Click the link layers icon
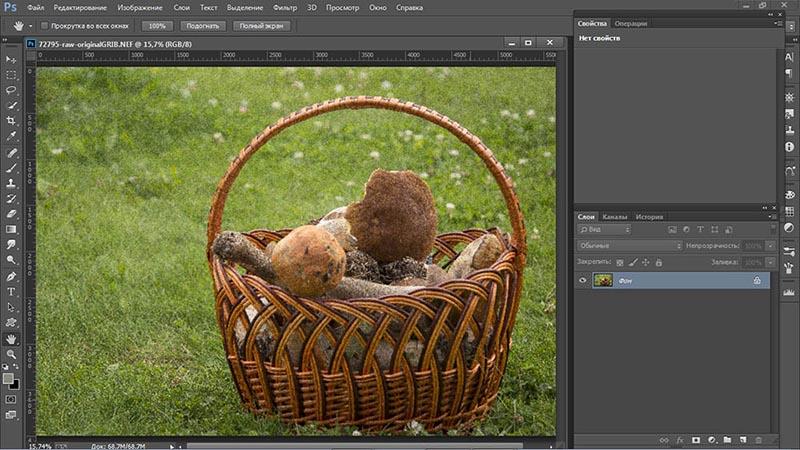This screenshot has height=450, width=800. pos(664,440)
